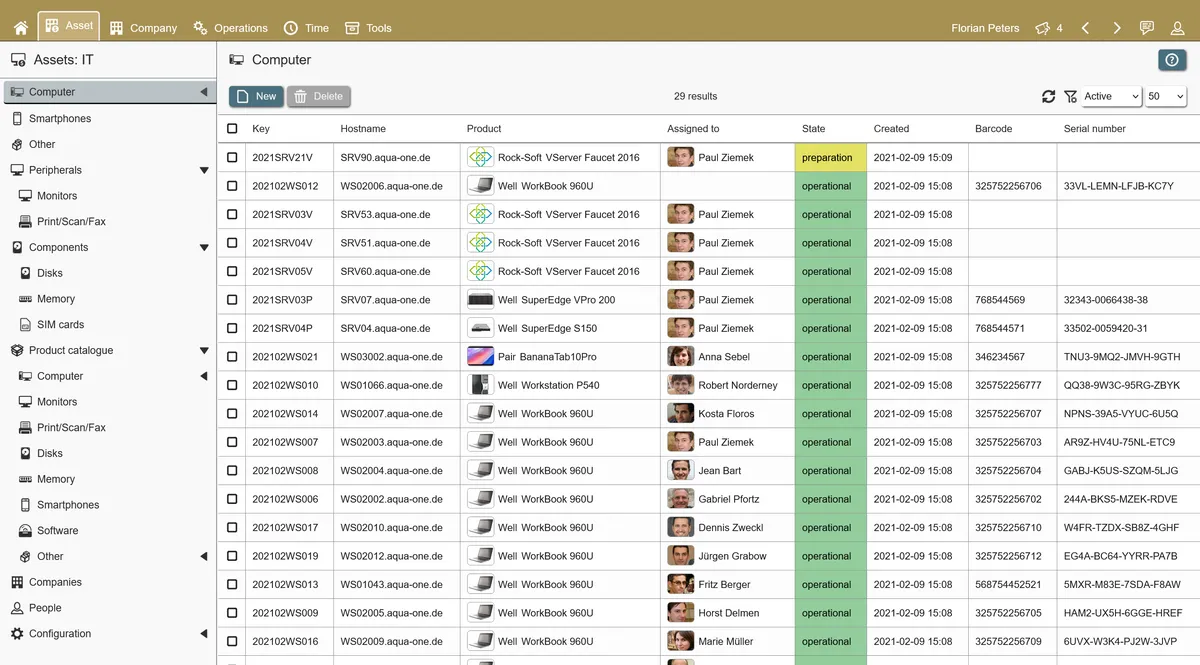Collapse the Peripherals tree section
Screen dimensions: 1200x665
[x=204, y=170]
